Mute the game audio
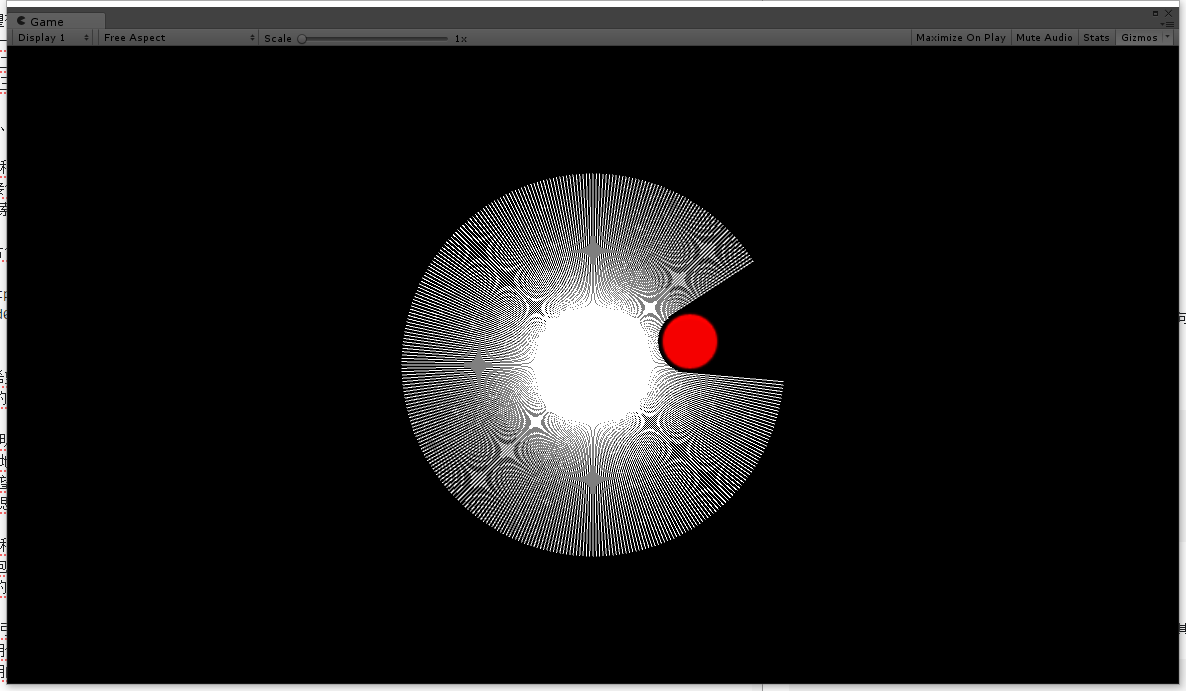The image size is (1186, 691). point(1044,37)
